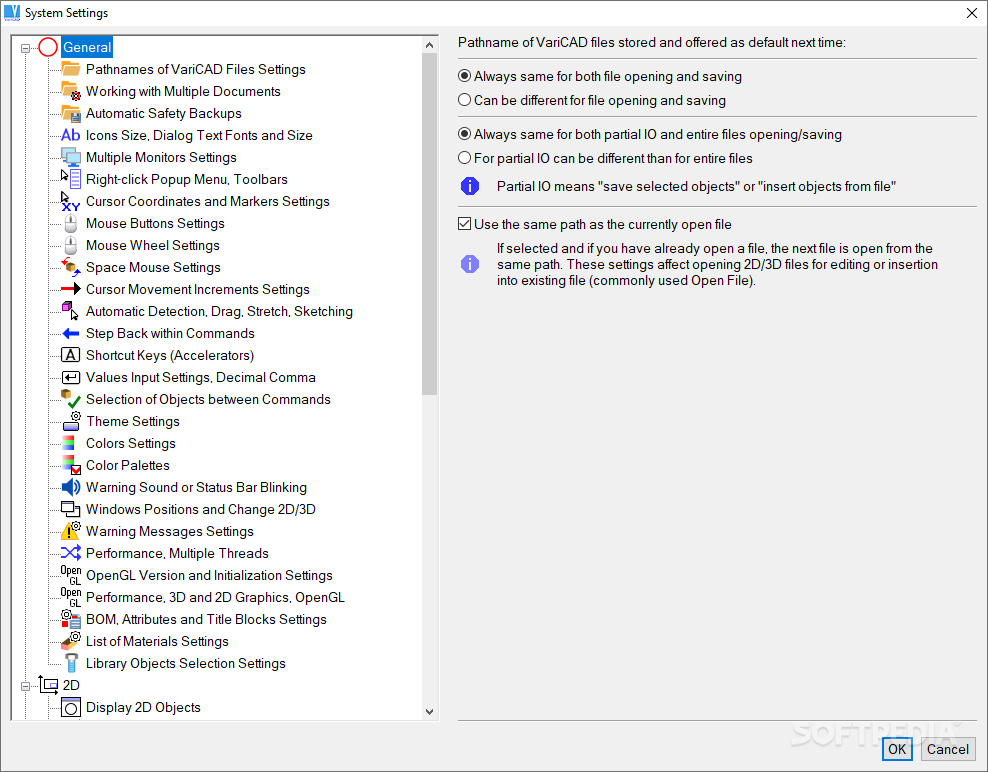Click the 2D section drawing icon
This screenshot has height=772, width=988.
[x=49, y=685]
